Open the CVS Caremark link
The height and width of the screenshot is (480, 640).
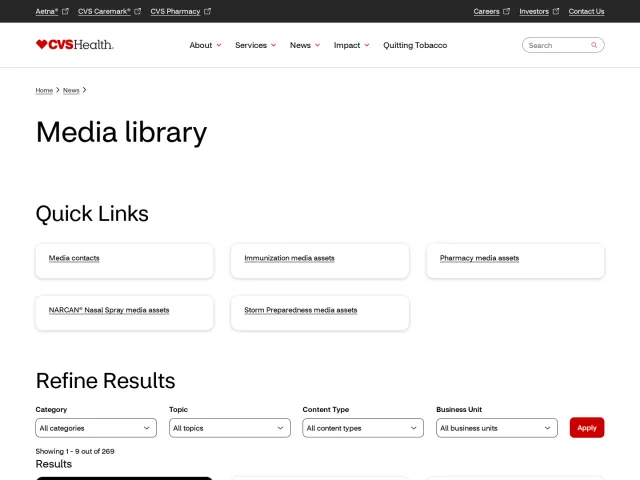pos(104,11)
